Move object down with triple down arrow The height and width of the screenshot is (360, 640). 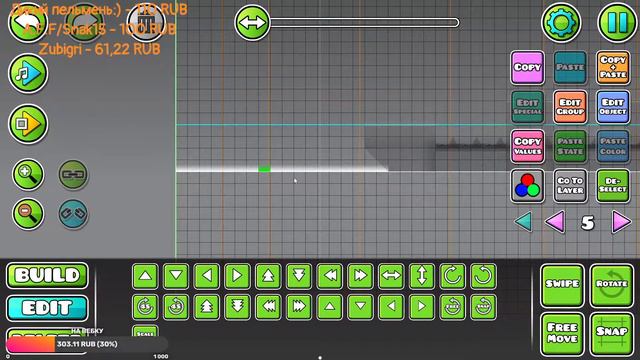[x=238, y=307]
